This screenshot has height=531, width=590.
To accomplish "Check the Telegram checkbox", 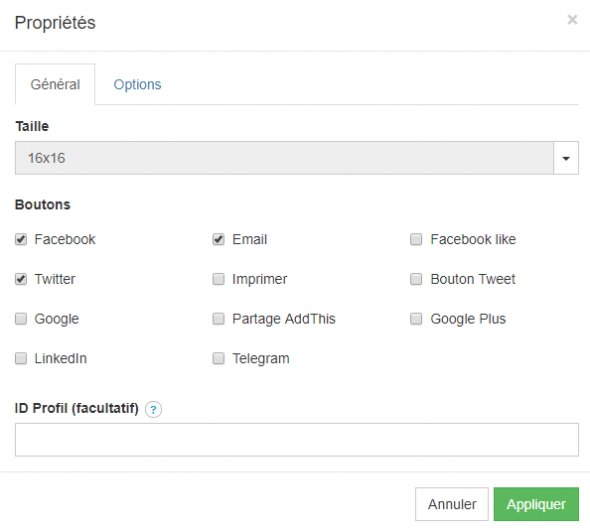I will (219, 358).
